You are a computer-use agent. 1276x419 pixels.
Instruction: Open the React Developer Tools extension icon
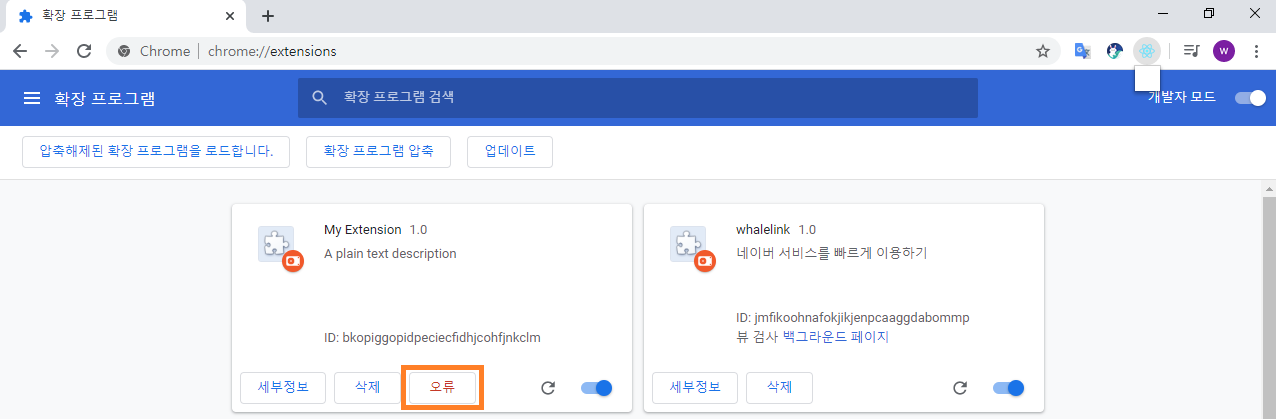pos(1147,51)
